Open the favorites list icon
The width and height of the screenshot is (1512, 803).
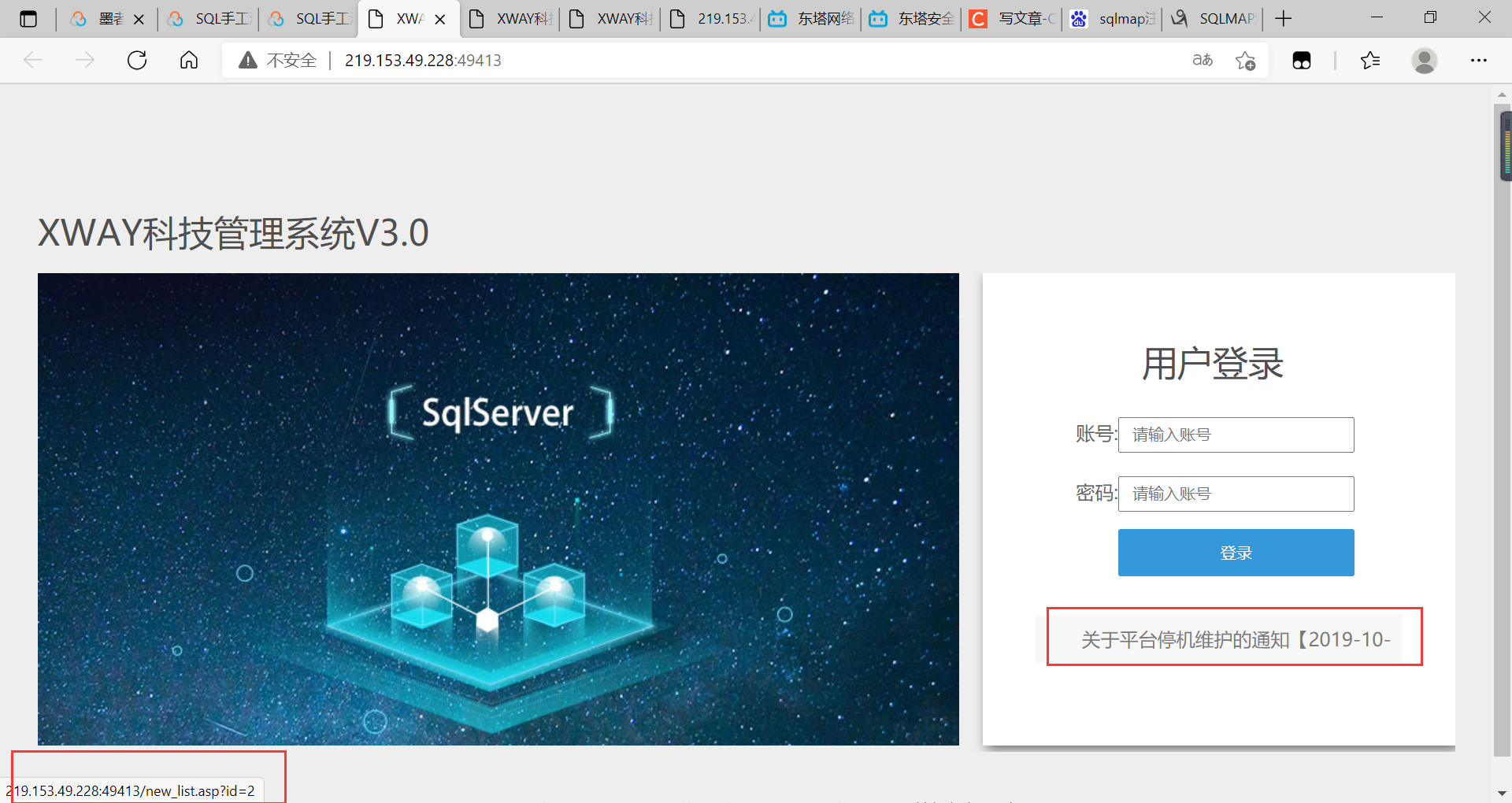pyautogui.click(x=1370, y=60)
